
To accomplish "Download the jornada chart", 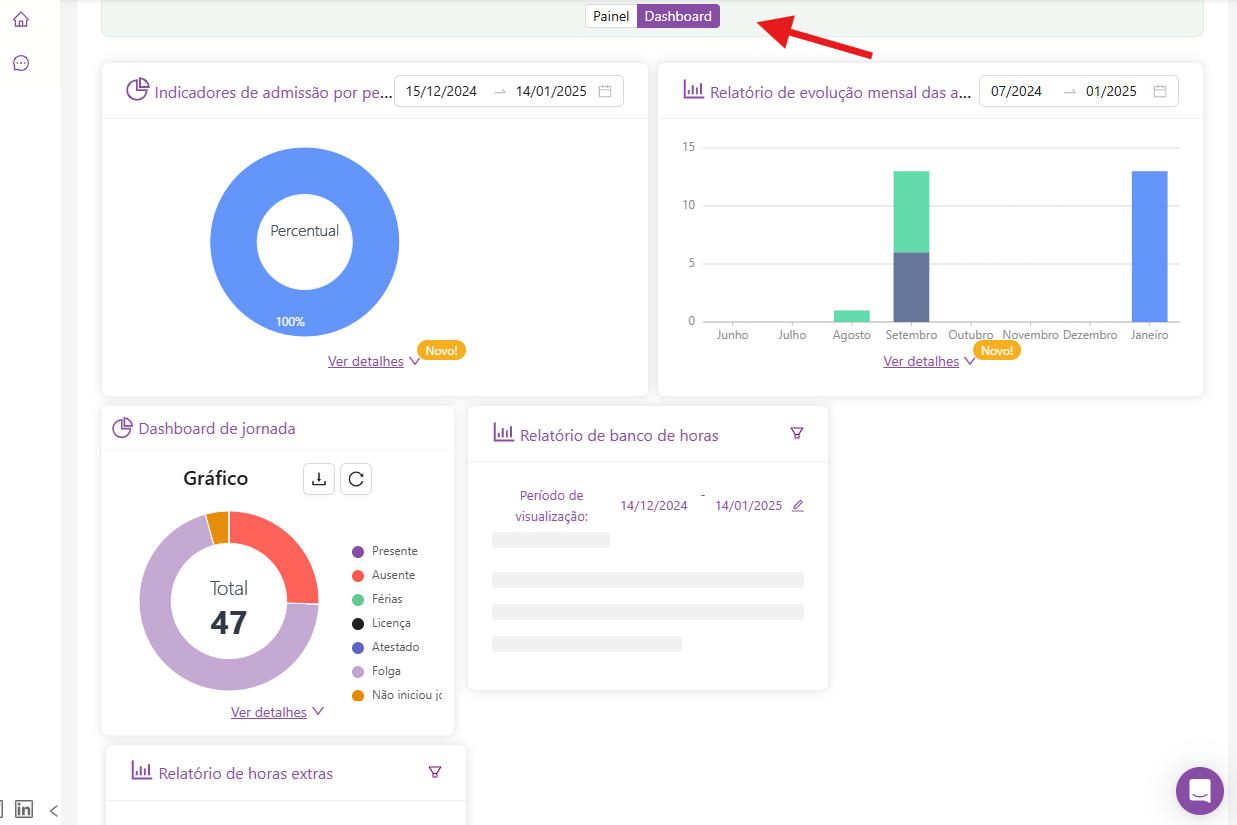I will [x=319, y=479].
